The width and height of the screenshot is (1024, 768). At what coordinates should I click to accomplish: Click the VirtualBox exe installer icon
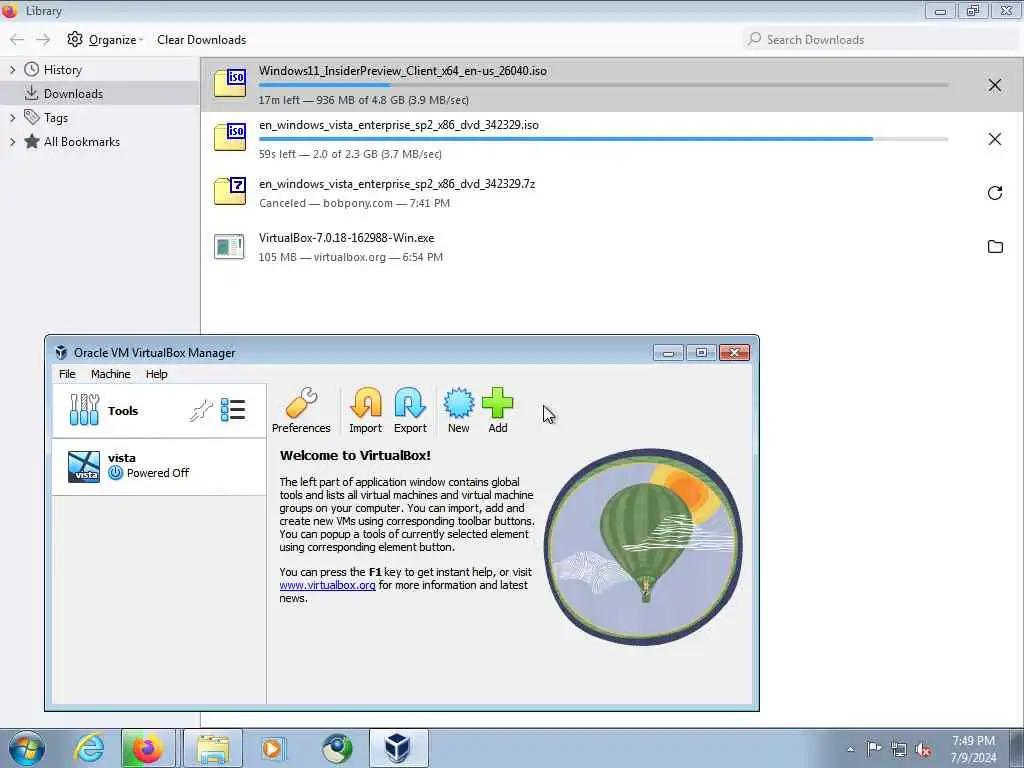pos(229,247)
